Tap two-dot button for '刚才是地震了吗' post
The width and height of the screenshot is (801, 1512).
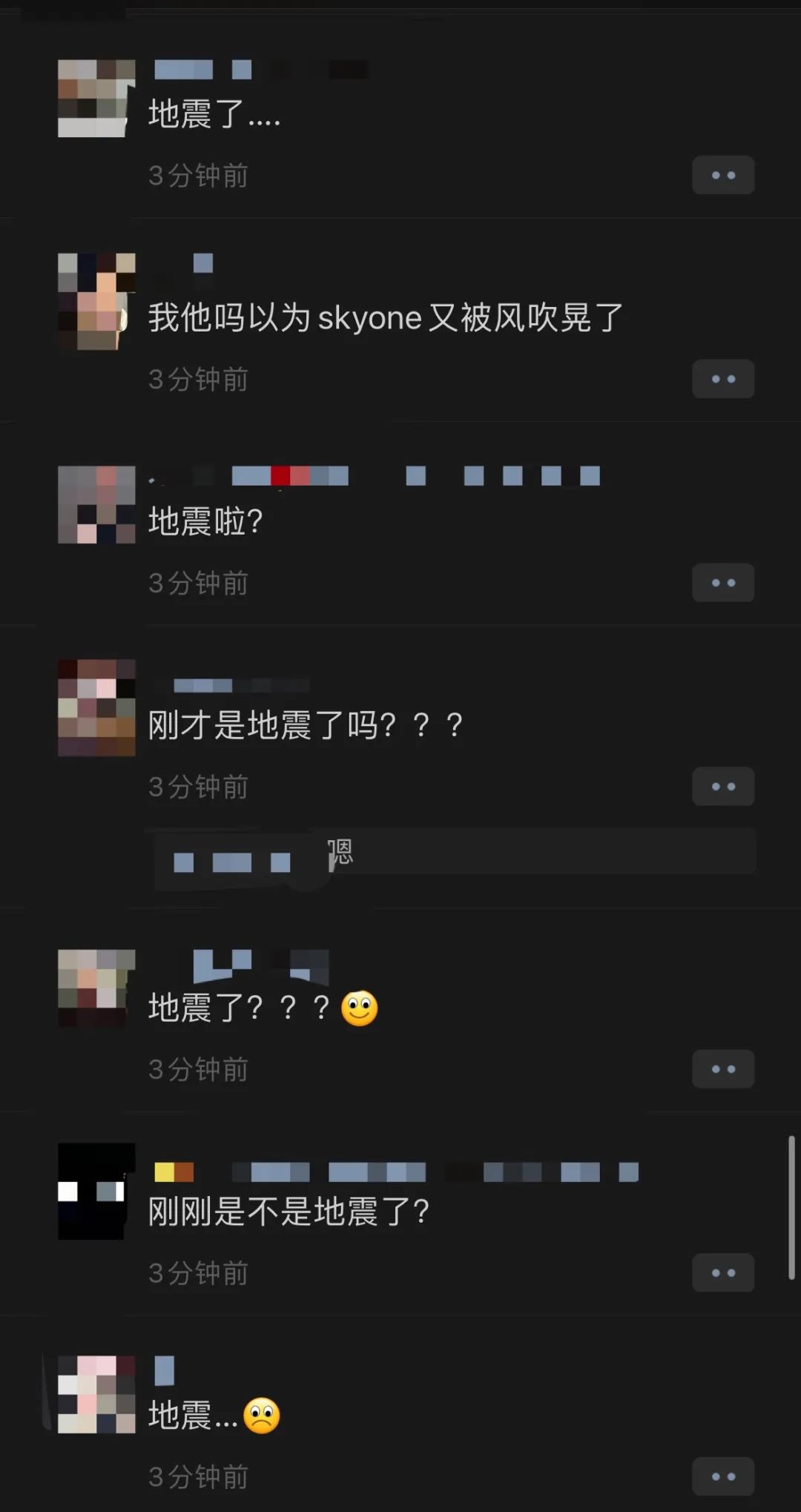723,786
